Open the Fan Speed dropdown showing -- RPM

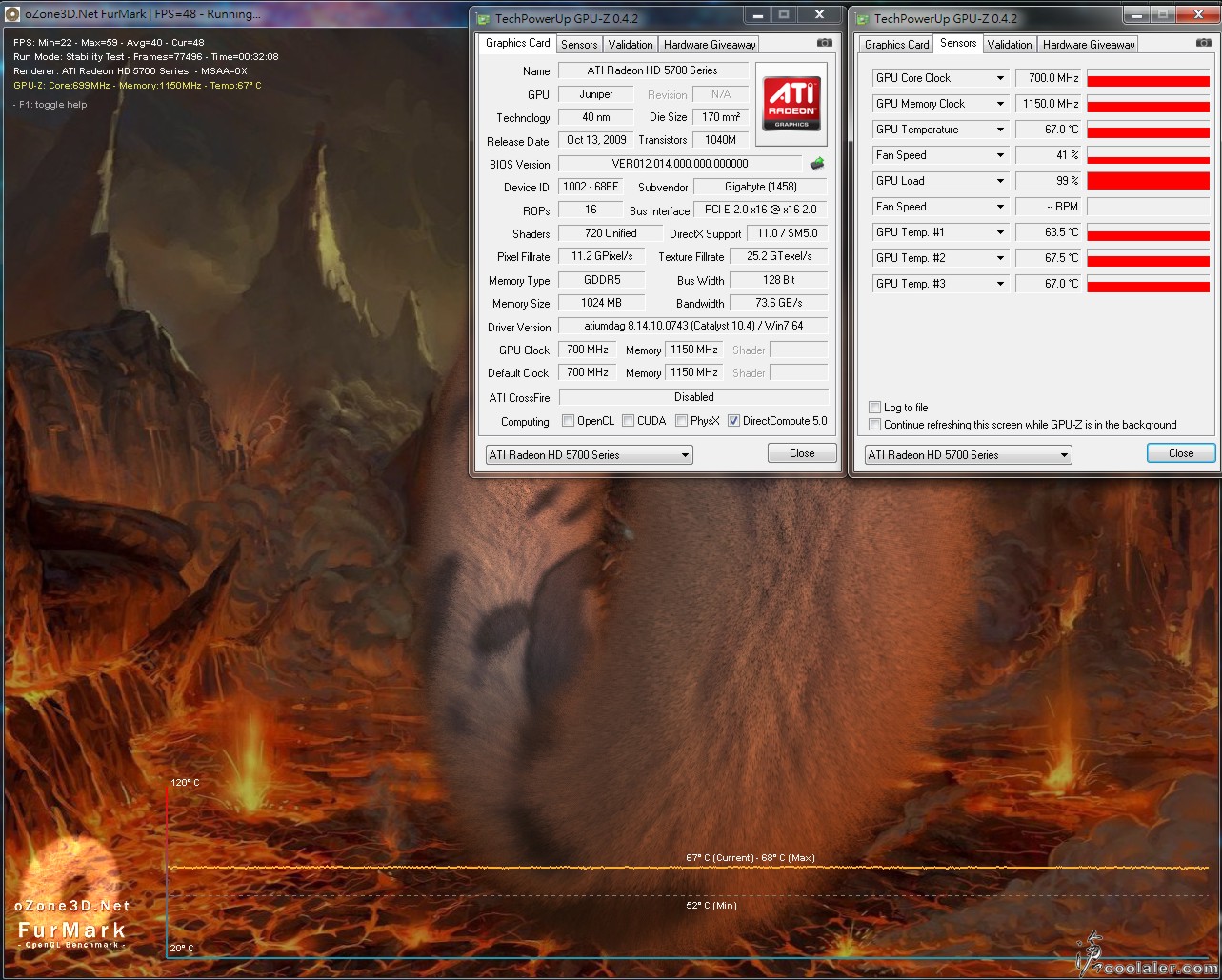tap(1000, 207)
